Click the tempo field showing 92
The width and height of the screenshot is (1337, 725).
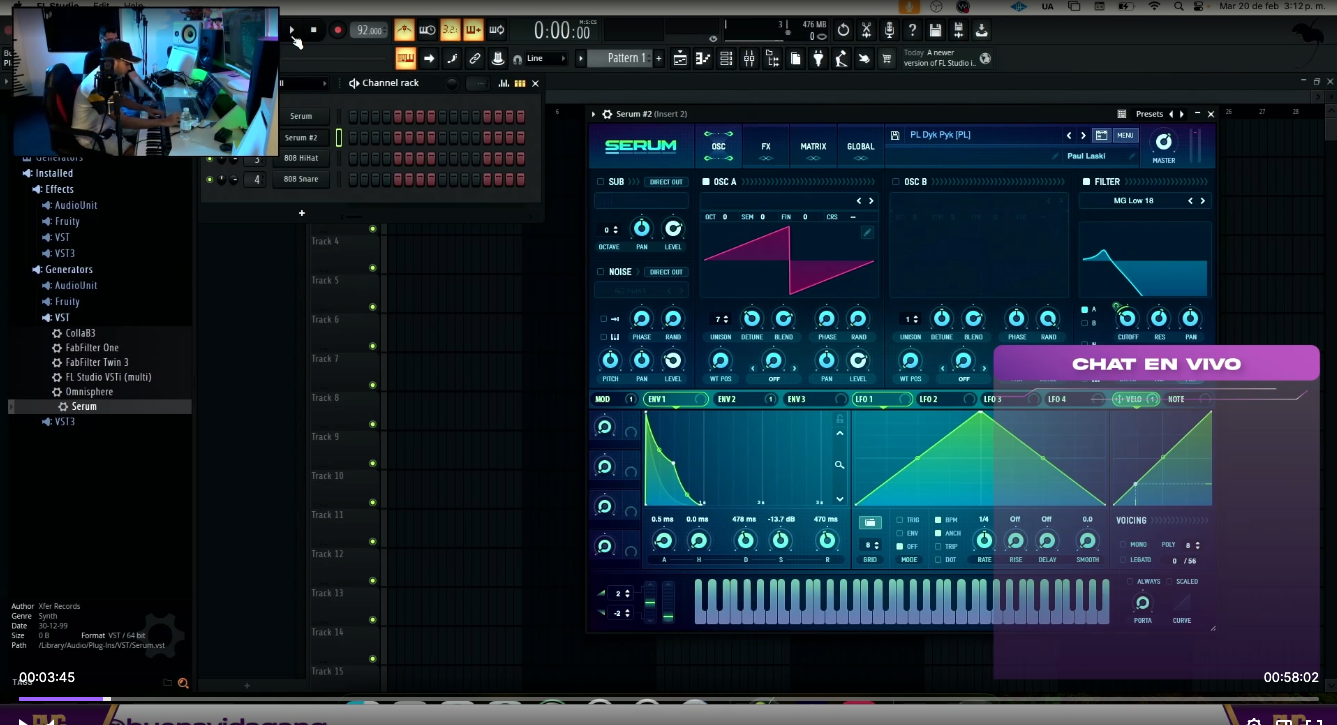(x=369, y=30)
